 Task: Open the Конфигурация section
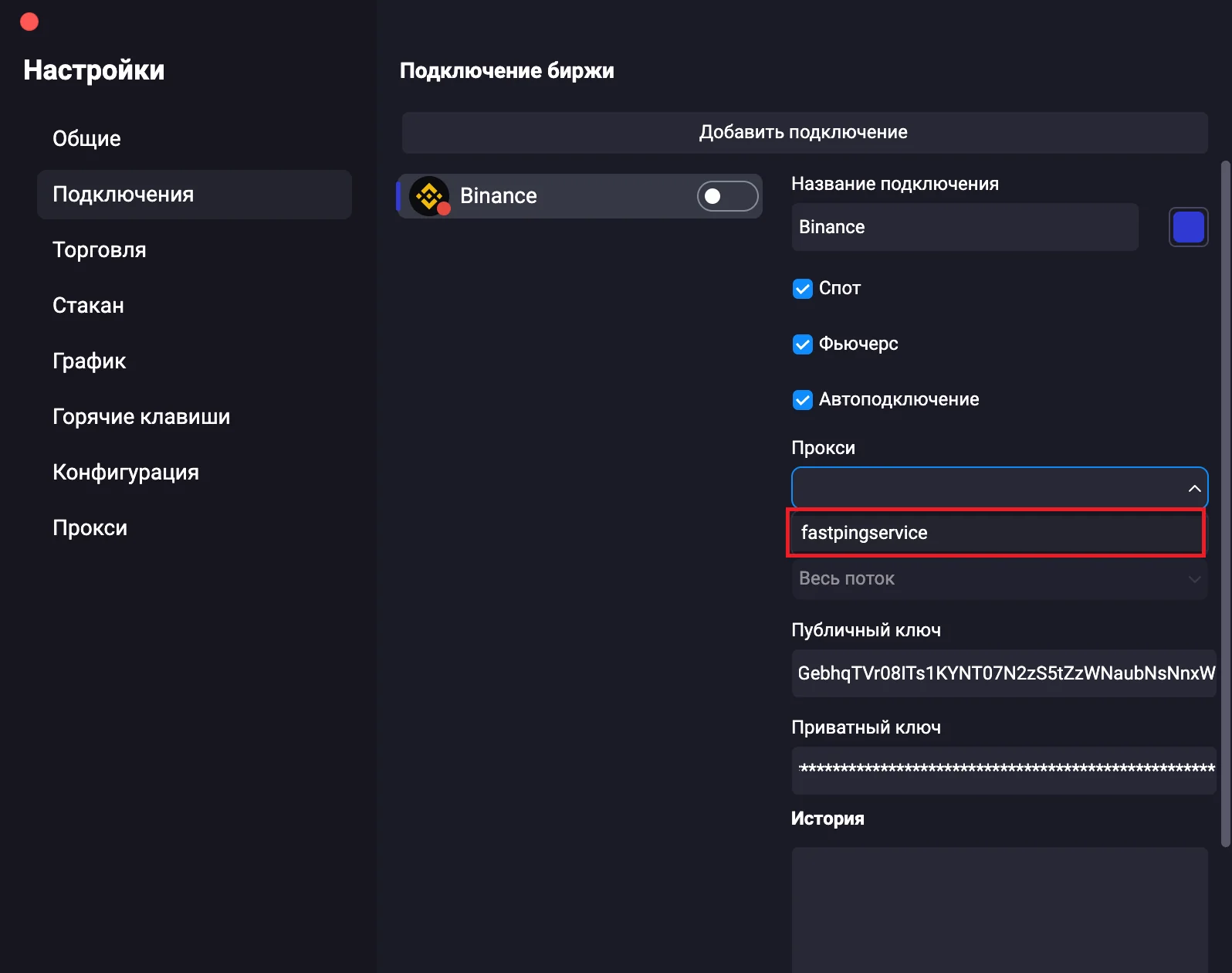[x=126, y=473]
